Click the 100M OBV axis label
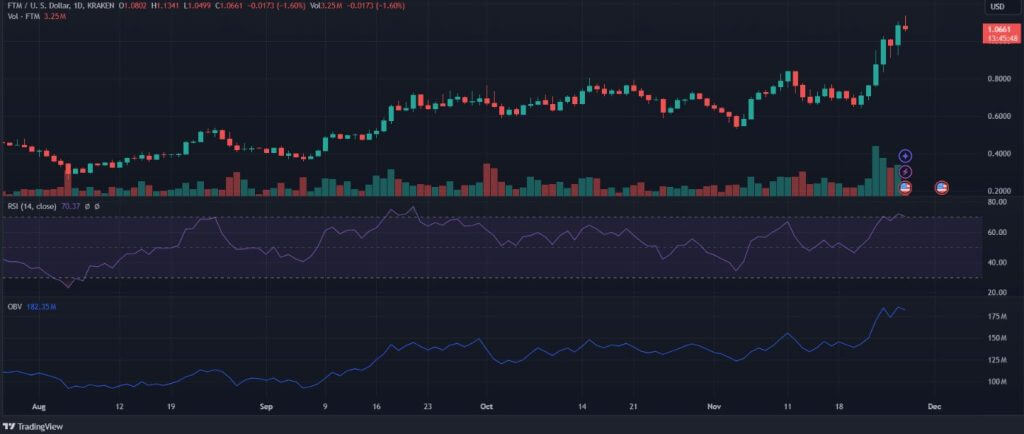Screen dimensions: 1024x434 (x=997, y=381)
